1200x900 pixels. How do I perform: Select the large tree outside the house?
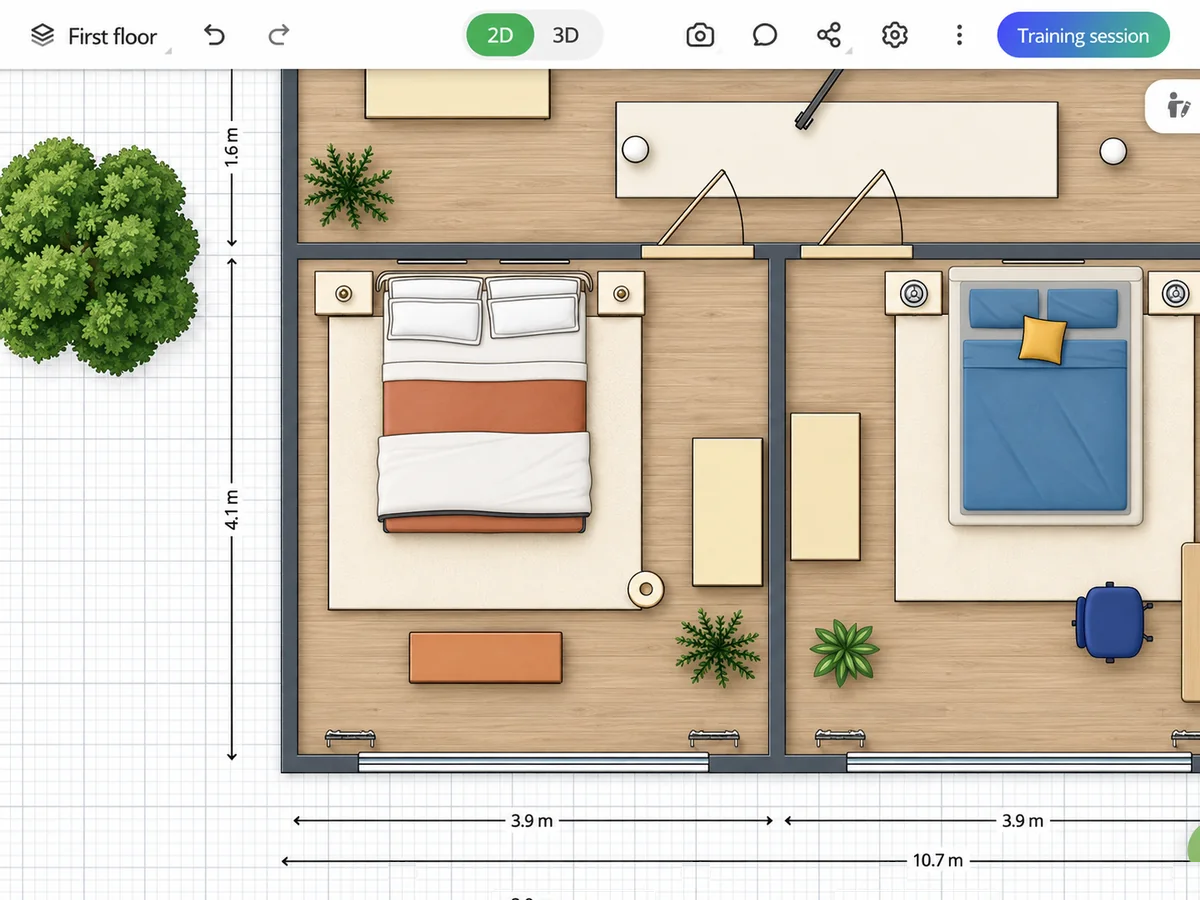click(97, 256)
